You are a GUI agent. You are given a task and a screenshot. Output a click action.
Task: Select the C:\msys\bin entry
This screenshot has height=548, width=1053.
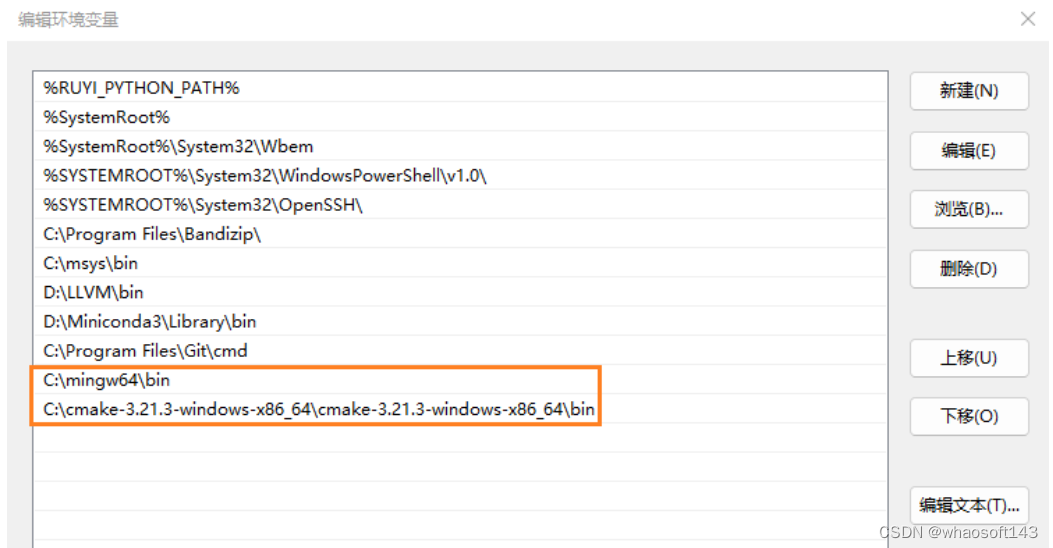460,263
